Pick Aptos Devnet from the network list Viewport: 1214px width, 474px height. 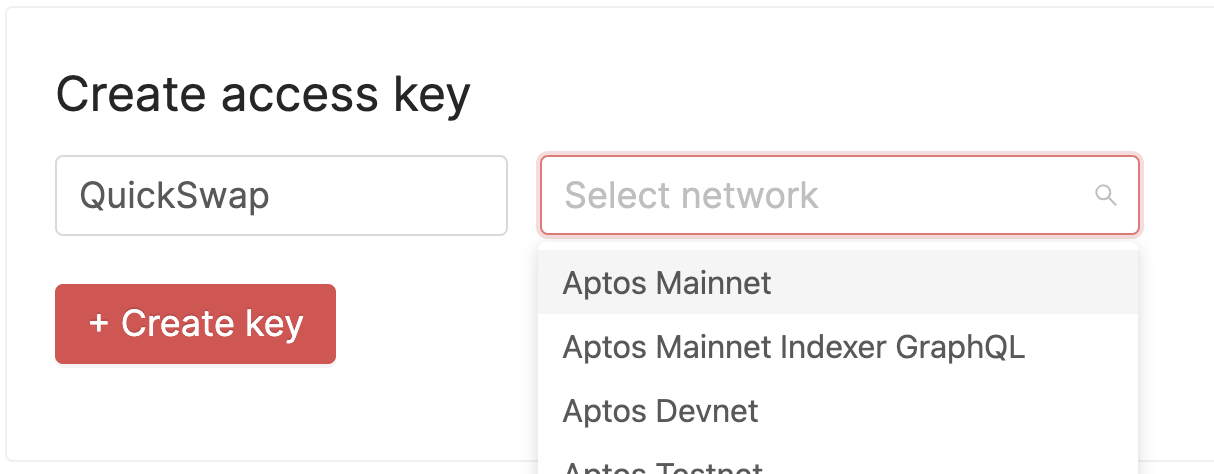660,410
